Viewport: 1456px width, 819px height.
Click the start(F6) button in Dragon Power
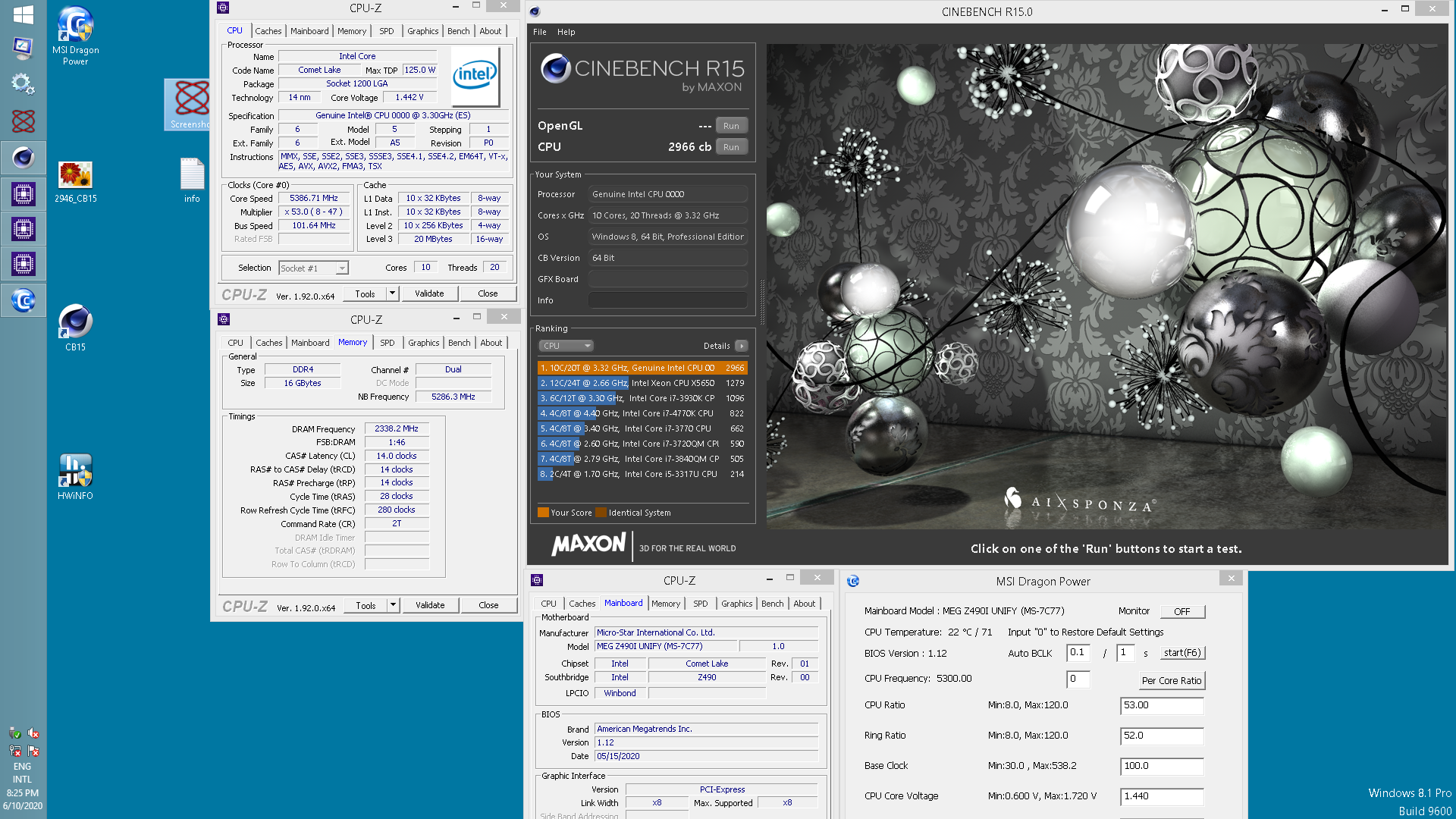1182,653
